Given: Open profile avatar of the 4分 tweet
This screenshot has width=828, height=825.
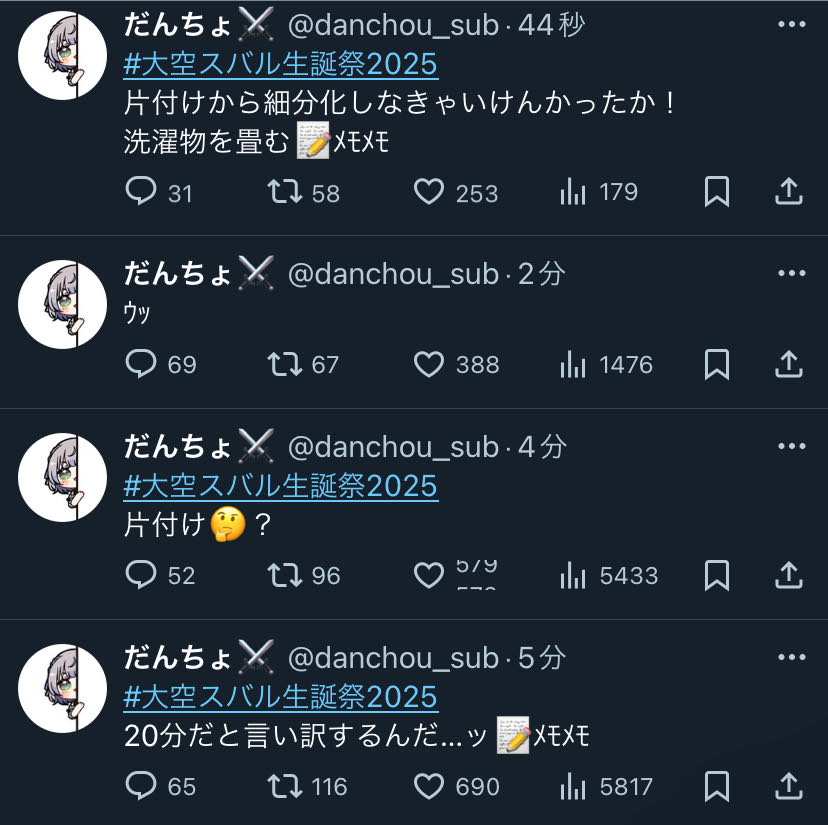Looking at the screenshot, I should click(62, 477).
